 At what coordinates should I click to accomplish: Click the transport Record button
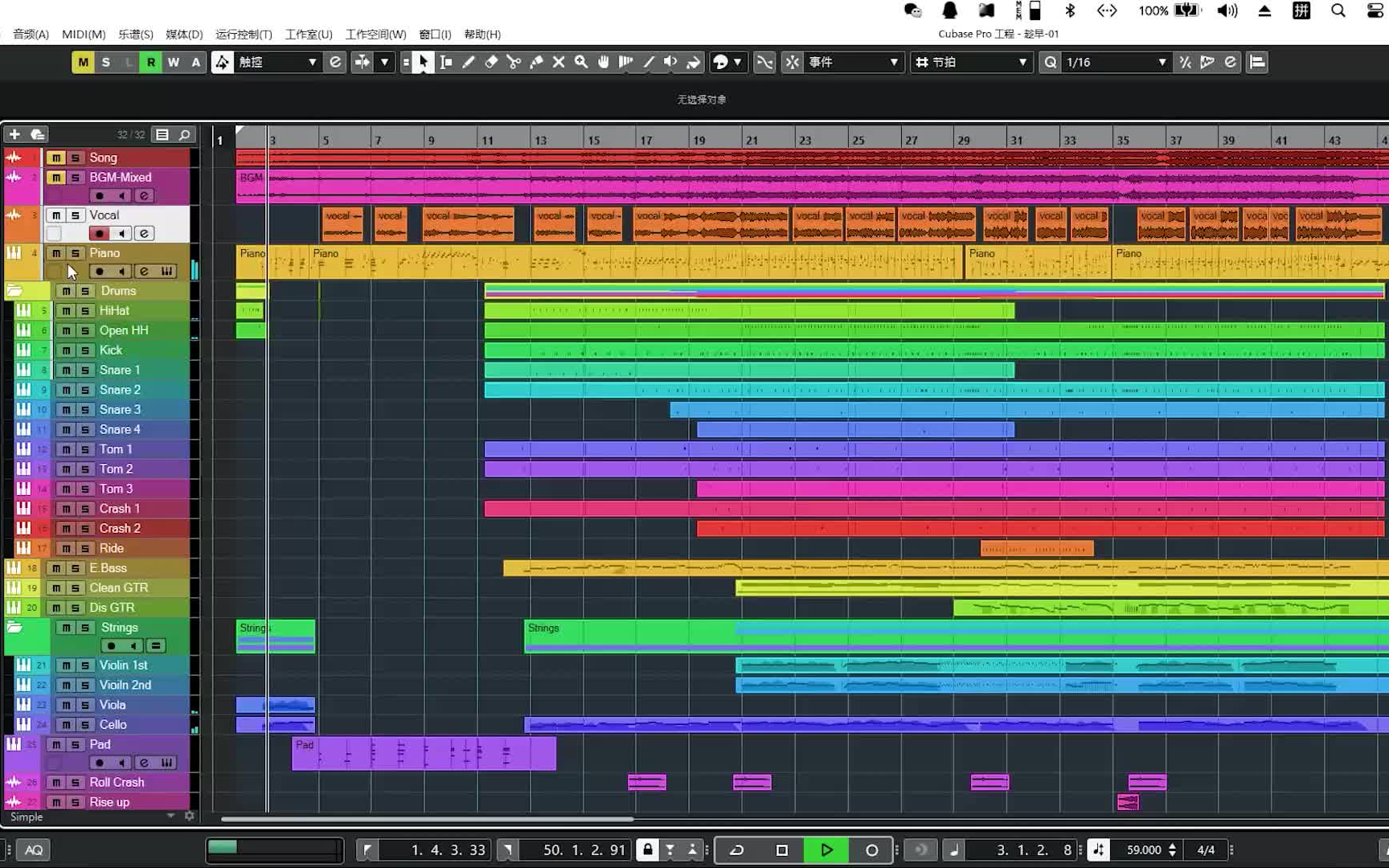coord(871,850)
